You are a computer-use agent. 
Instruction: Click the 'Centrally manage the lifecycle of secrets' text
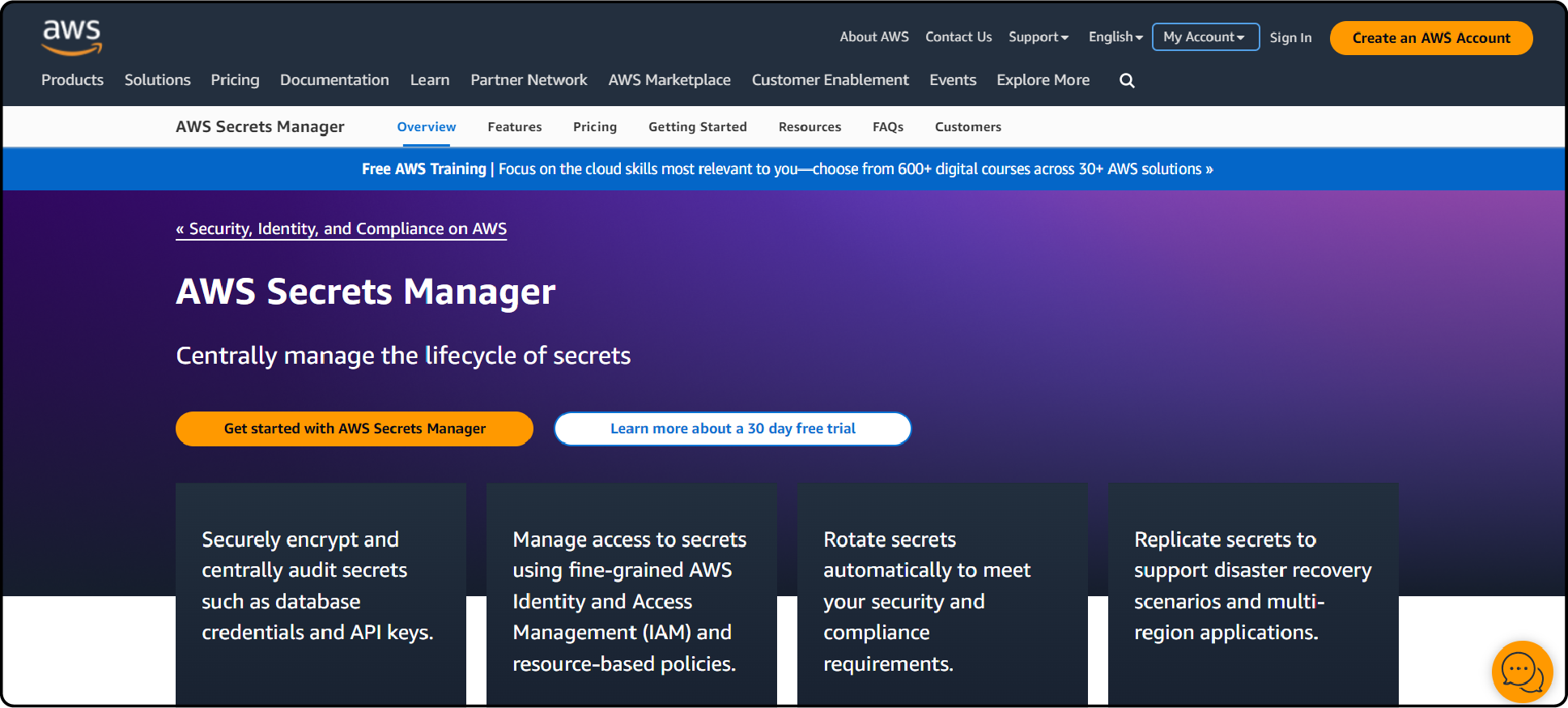tap(403, 356)
